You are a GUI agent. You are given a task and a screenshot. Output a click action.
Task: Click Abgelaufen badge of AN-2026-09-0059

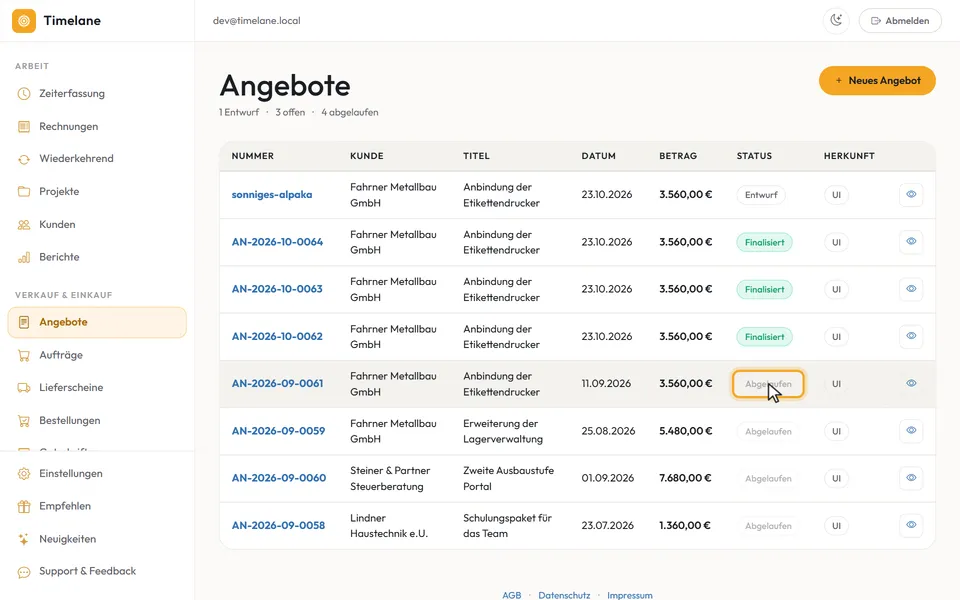pos(768,432)
